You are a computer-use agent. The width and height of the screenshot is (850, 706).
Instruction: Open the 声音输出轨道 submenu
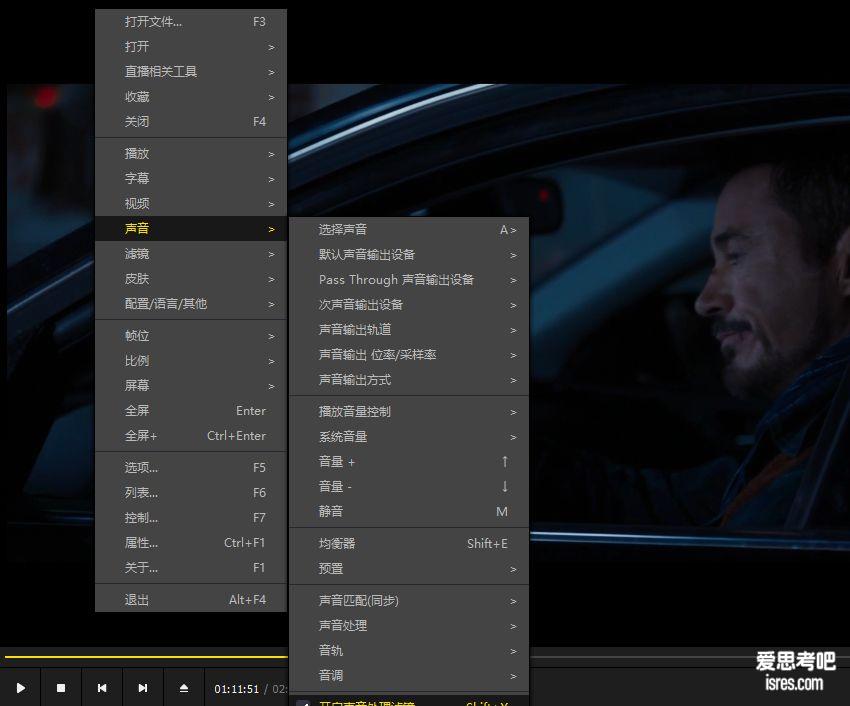409,330
